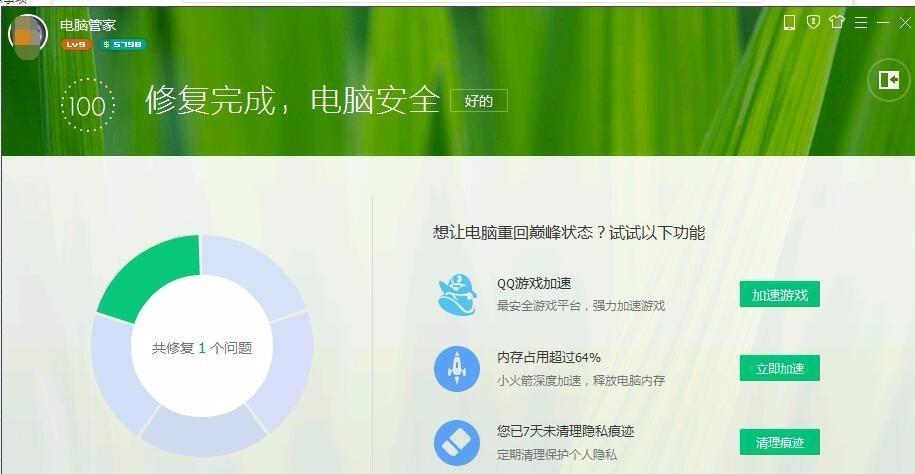Click the Lv9 level badge
The image size is (915, 474).
tap(76, 44)
